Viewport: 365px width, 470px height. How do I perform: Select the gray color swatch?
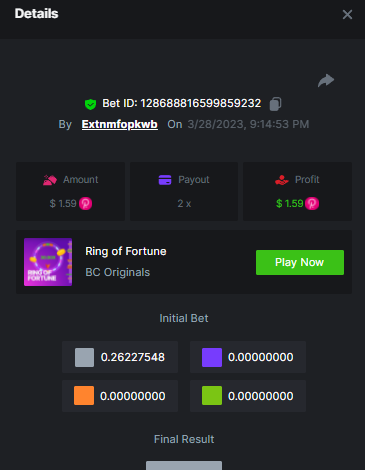coord(84,357)
